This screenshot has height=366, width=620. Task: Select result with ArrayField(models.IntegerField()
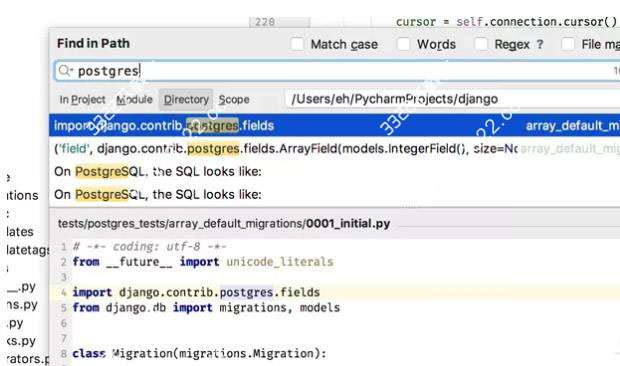[x=335, y=149]
